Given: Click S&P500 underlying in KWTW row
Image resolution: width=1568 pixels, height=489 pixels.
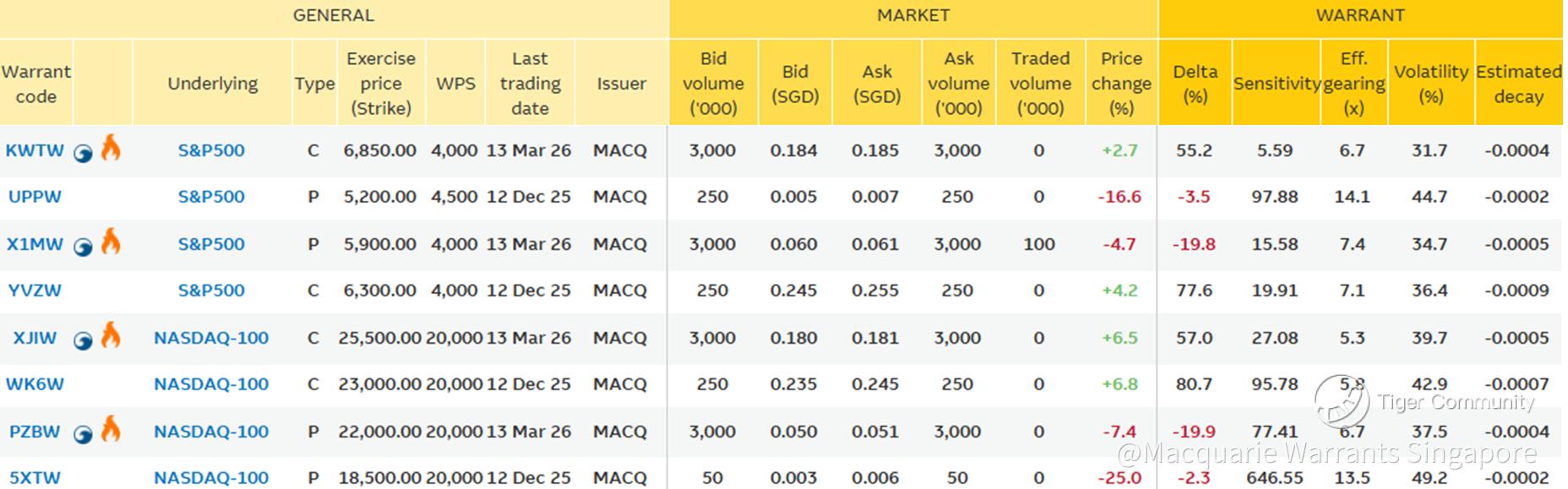Looking at the screenshot, I should pyautogui.click(x=211, y=150).
